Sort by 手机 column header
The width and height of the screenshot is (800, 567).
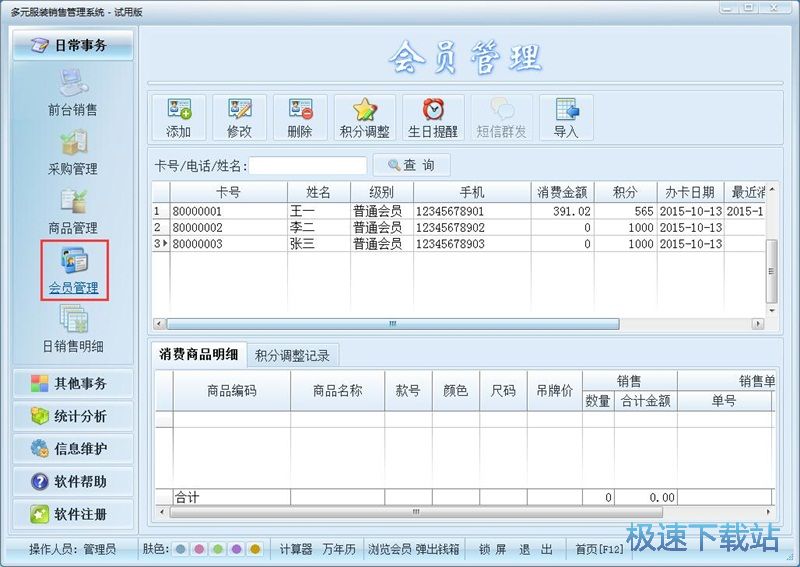pyautogui.click(x=472, y=192)
